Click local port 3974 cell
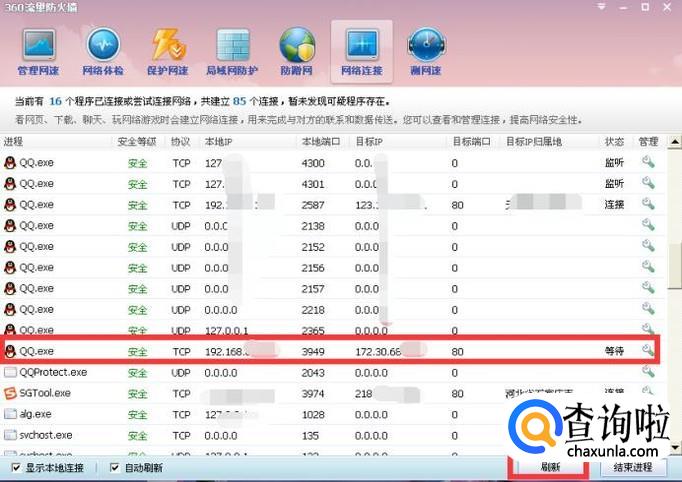682x482 pixels. 313,394
